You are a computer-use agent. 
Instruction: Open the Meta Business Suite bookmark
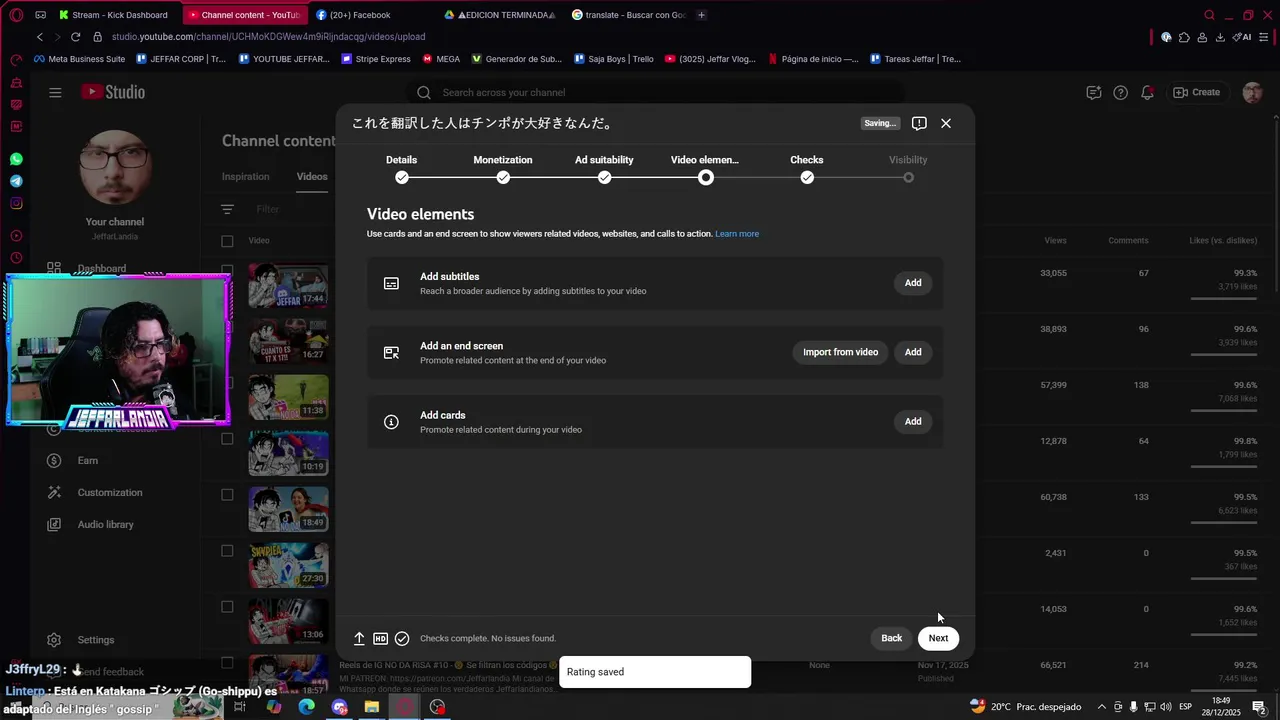pos(79,59)
